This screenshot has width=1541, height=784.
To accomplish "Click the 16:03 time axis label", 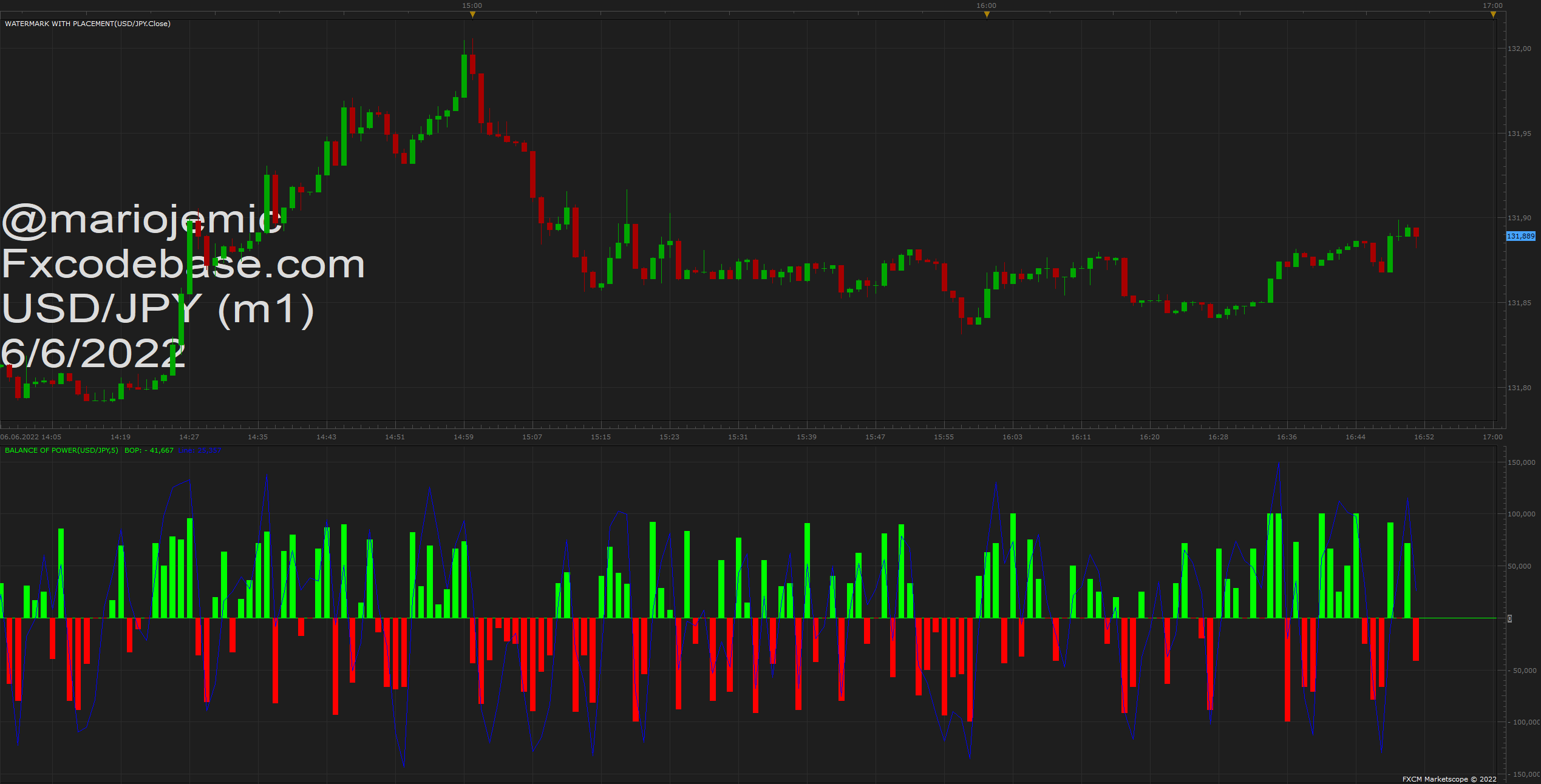I will tap(1012, 437).
